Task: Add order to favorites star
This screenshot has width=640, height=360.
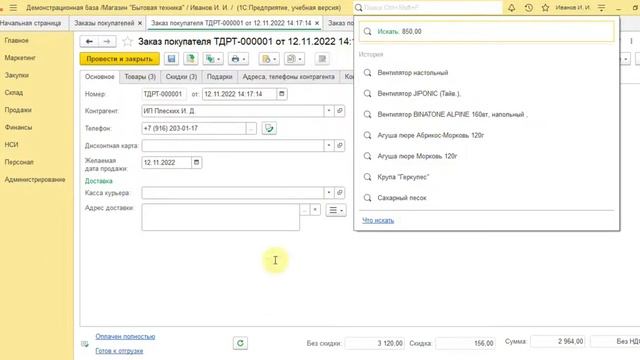Action: coord(127,41)
